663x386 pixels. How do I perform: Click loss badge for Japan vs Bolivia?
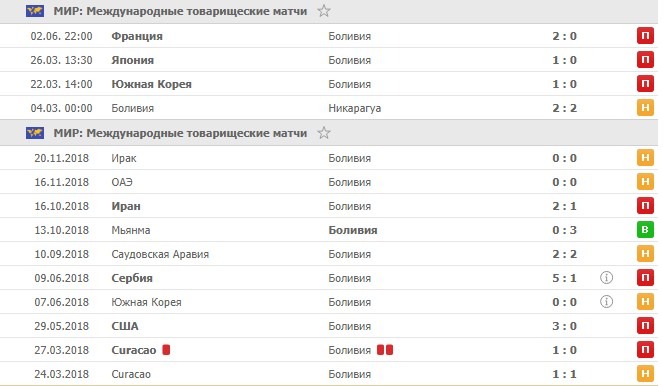(x=645, y=60)
